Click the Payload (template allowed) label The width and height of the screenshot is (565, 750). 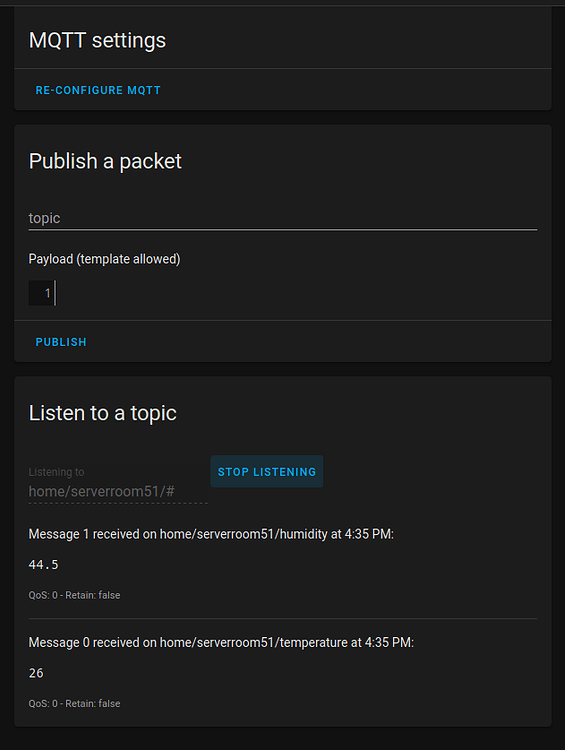[x=104, y=259]
